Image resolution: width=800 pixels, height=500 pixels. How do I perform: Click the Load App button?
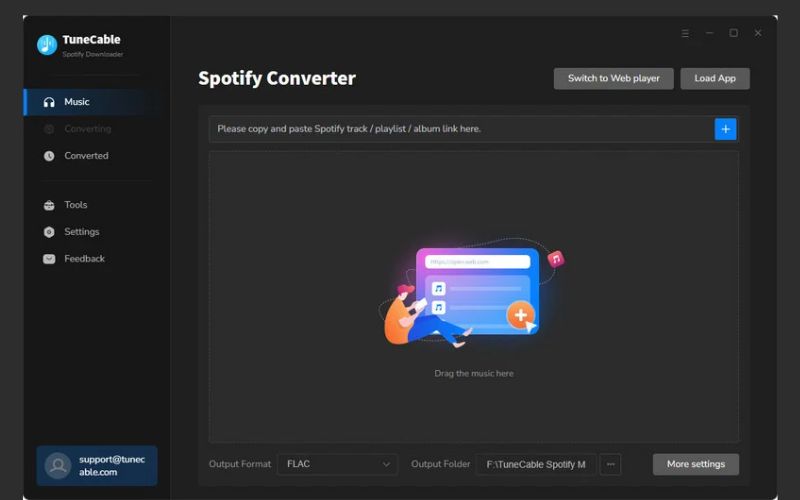[x=714, y=78]
